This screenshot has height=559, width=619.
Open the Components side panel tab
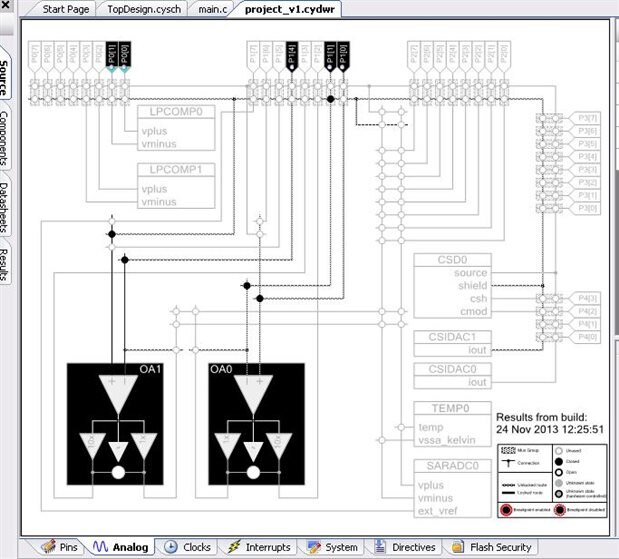tap(4, 137)
